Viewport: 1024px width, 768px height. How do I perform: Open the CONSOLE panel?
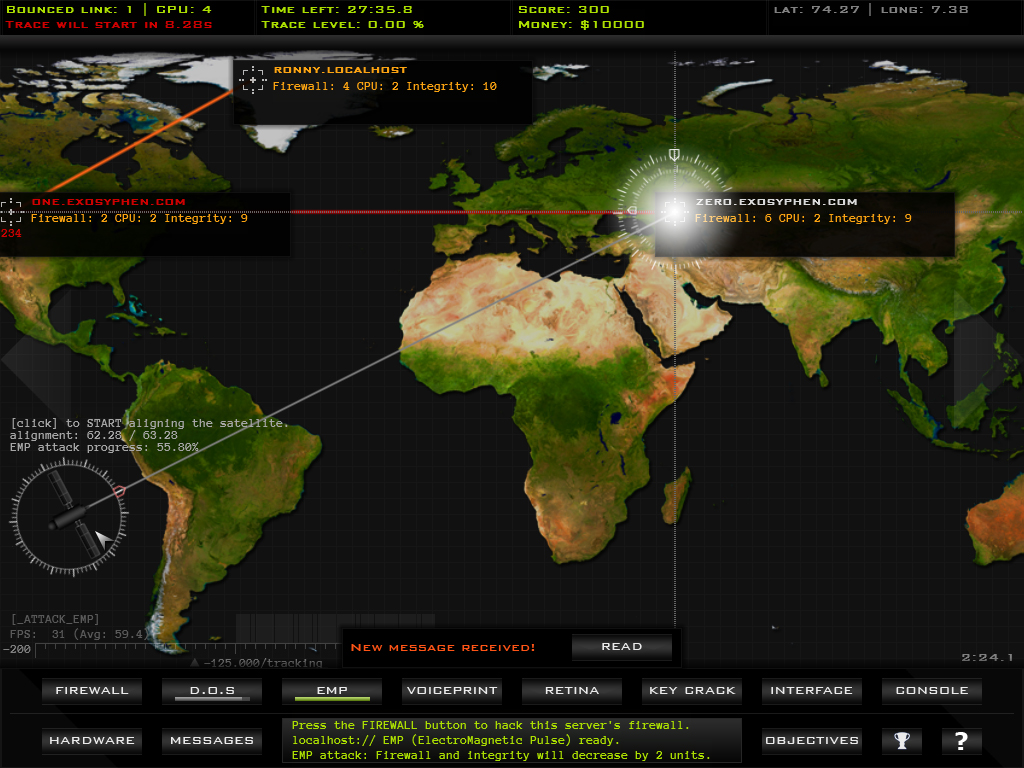[931, 691]
